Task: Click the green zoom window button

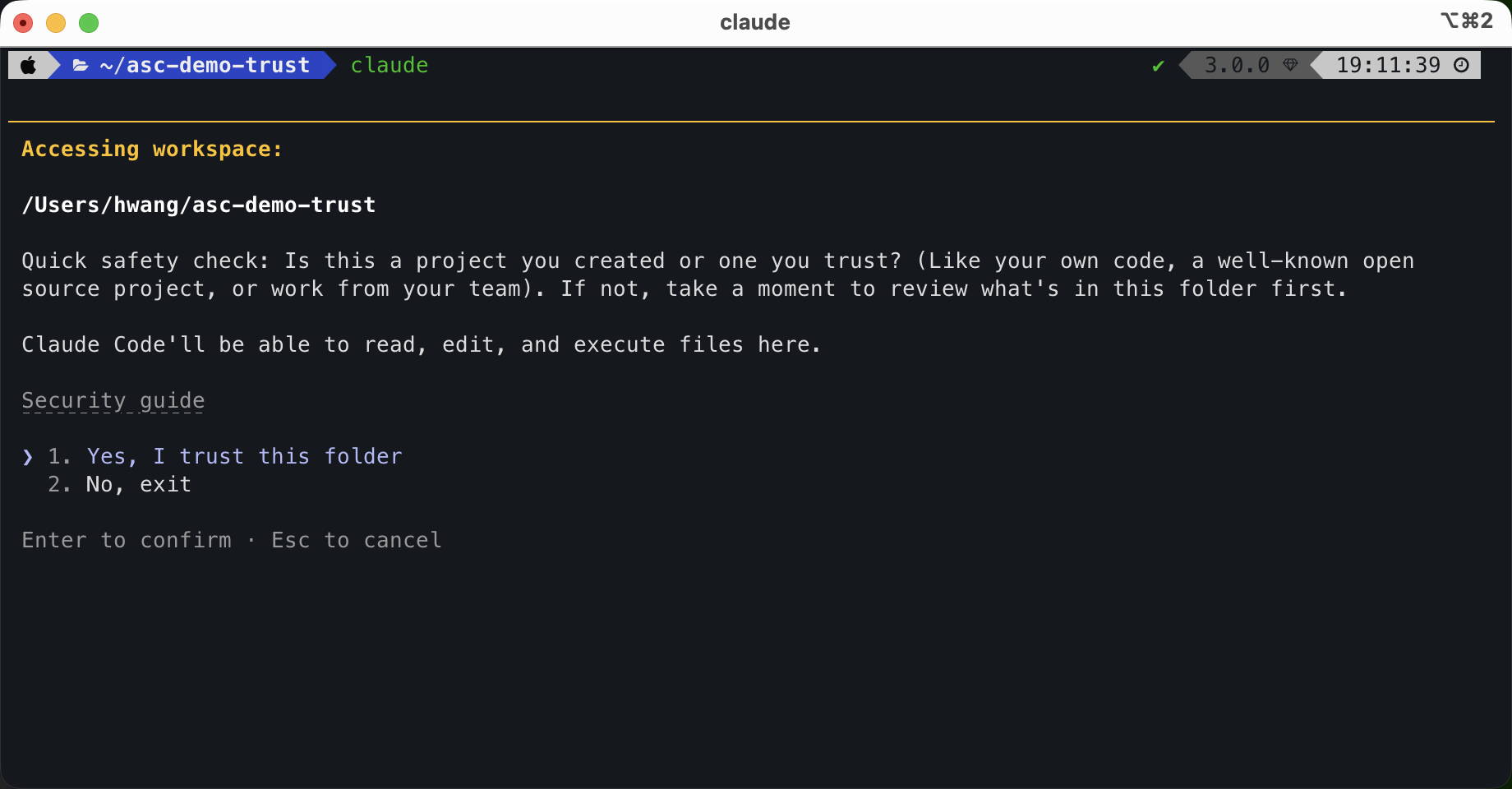Action: pyautogui.click(x=89, y=23)
